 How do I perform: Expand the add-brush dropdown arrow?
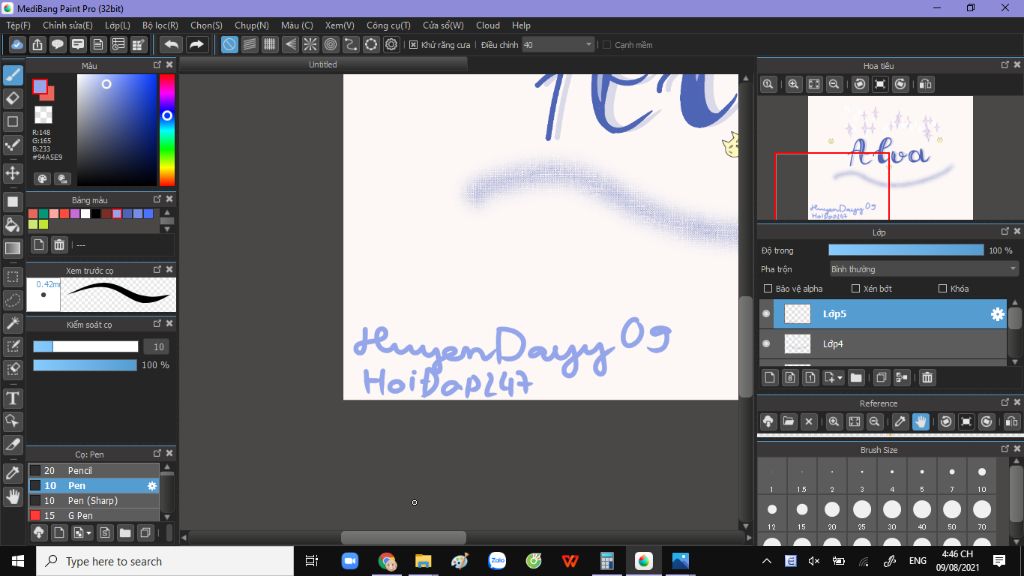pyautogui.click(x=89, y=533)
